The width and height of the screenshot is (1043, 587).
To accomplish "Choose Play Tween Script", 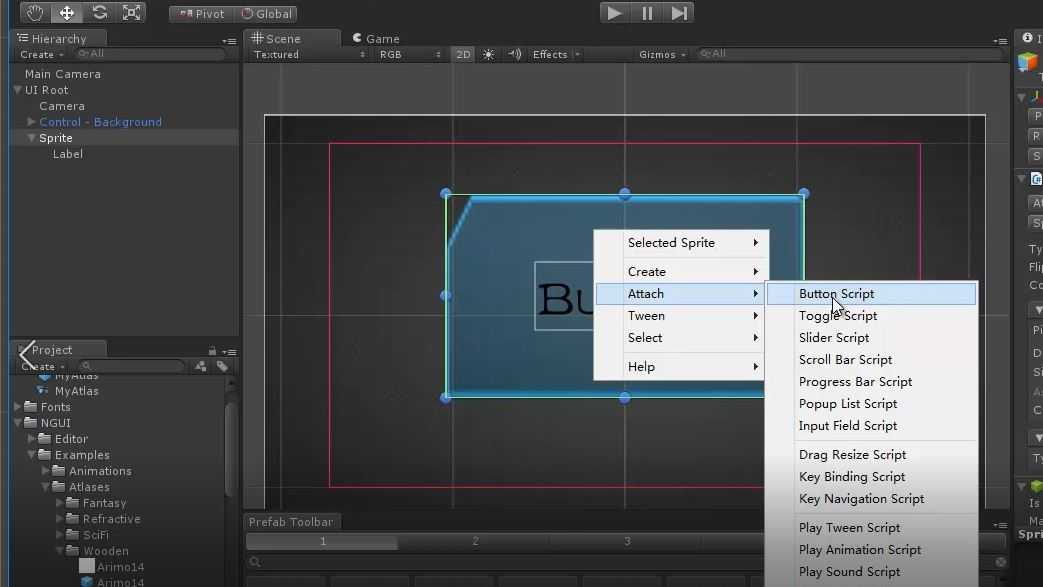I will point(871,528).
